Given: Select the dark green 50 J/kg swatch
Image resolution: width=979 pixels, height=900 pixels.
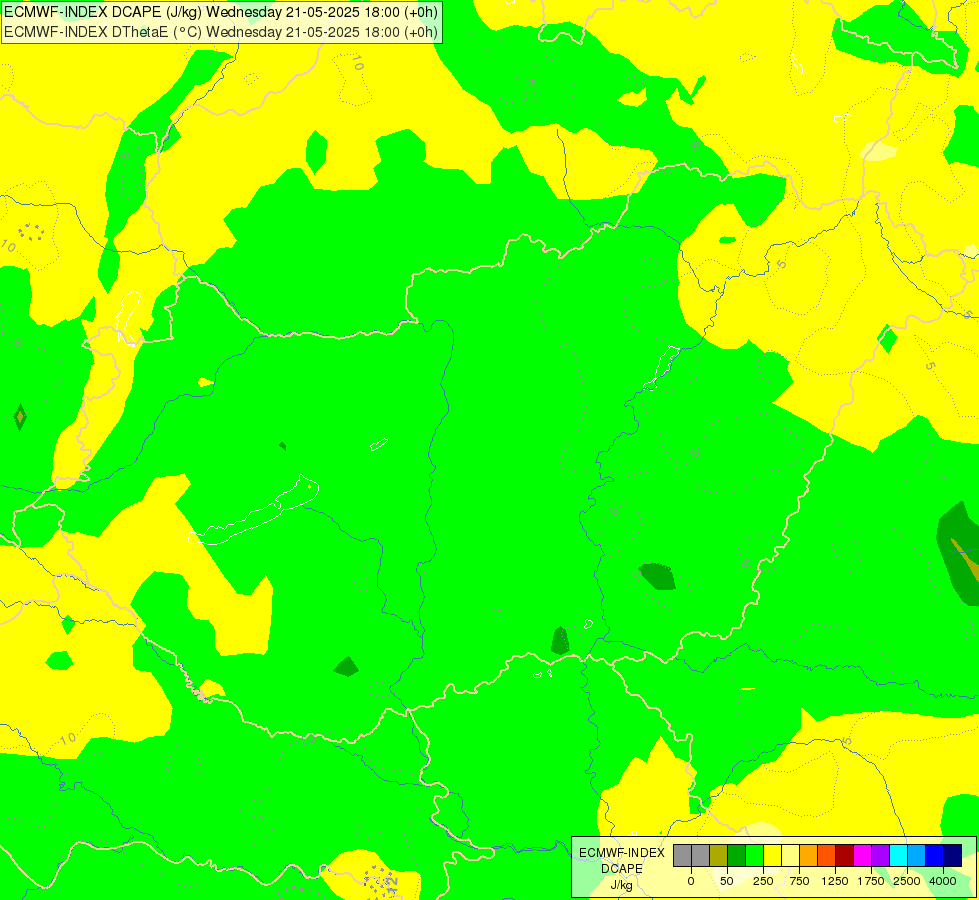Looking at the screenshot, I should click(737, 855).
